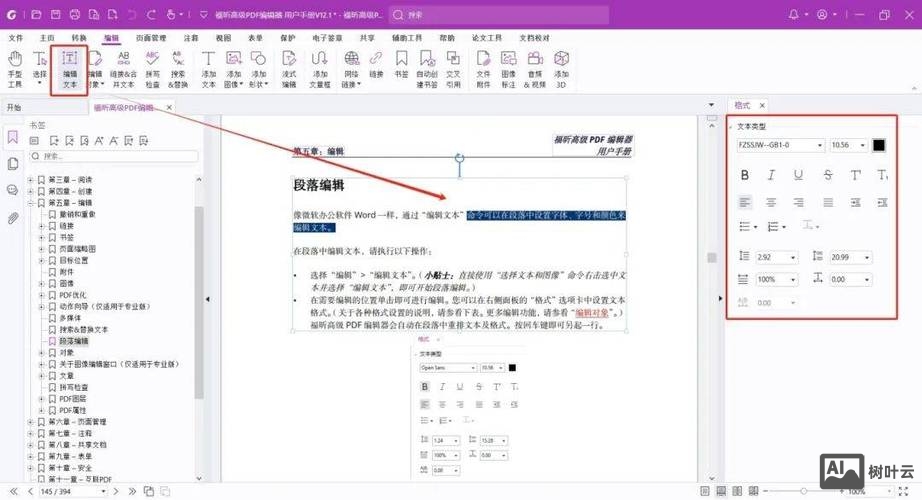This screenshot has width=922, height=500.
Task: Switch to the 注释 ribbon tab
Action: 191,38
